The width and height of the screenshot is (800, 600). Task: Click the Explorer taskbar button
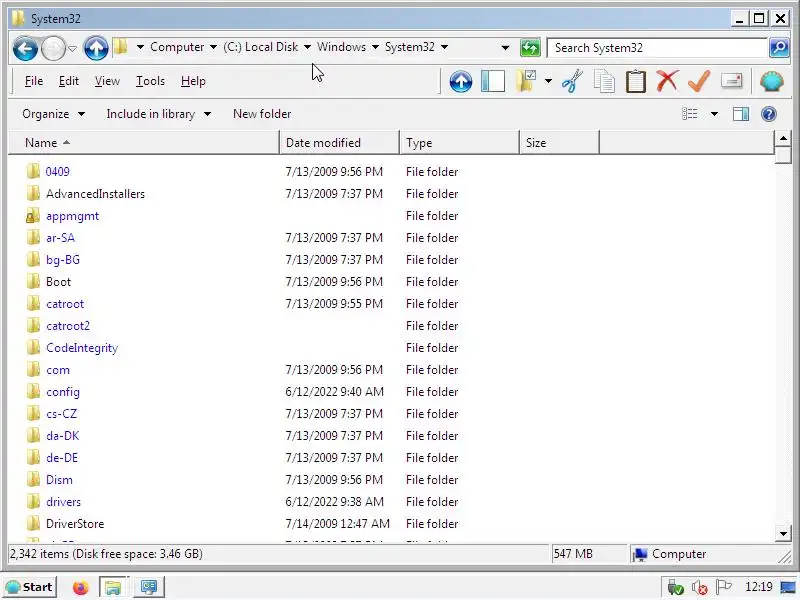coord(113,587)
